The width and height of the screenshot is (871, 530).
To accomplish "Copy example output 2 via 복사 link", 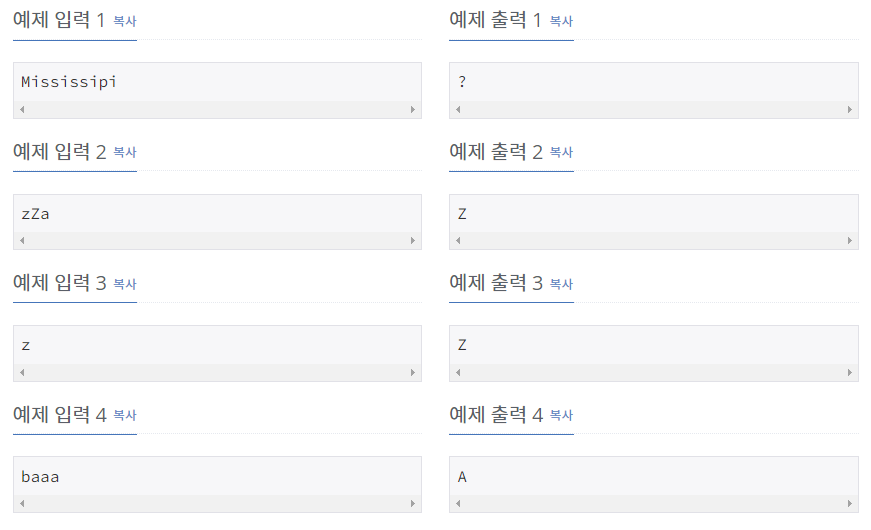I will (x=561, y=152).
